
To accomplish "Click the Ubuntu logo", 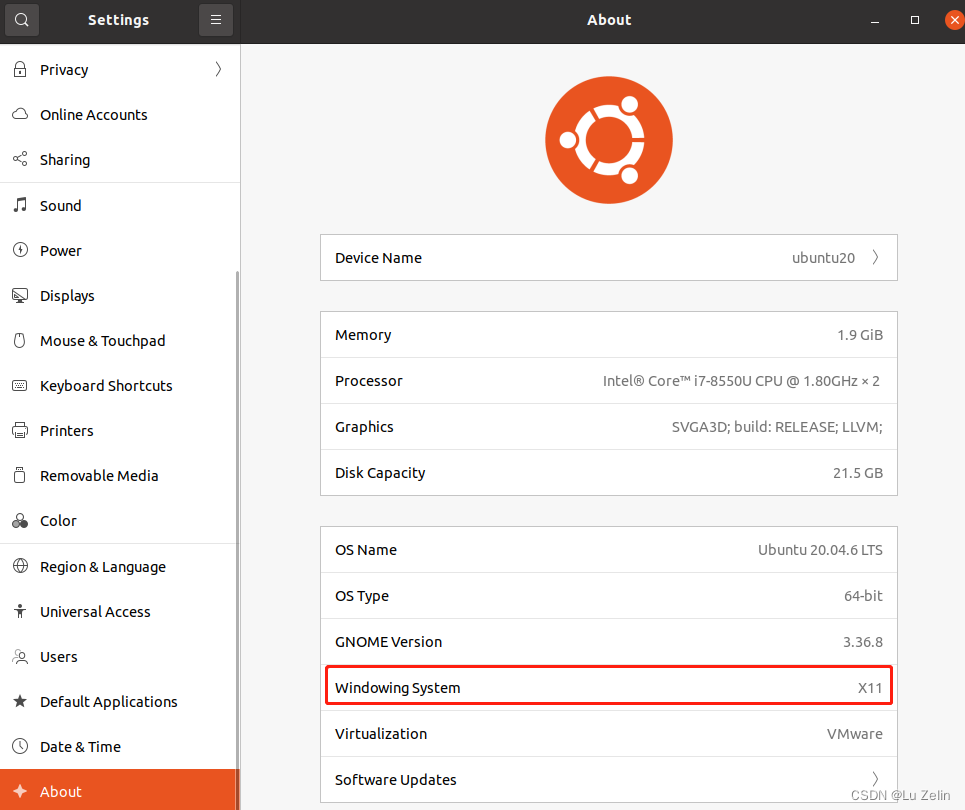I will tap(608, 140).
